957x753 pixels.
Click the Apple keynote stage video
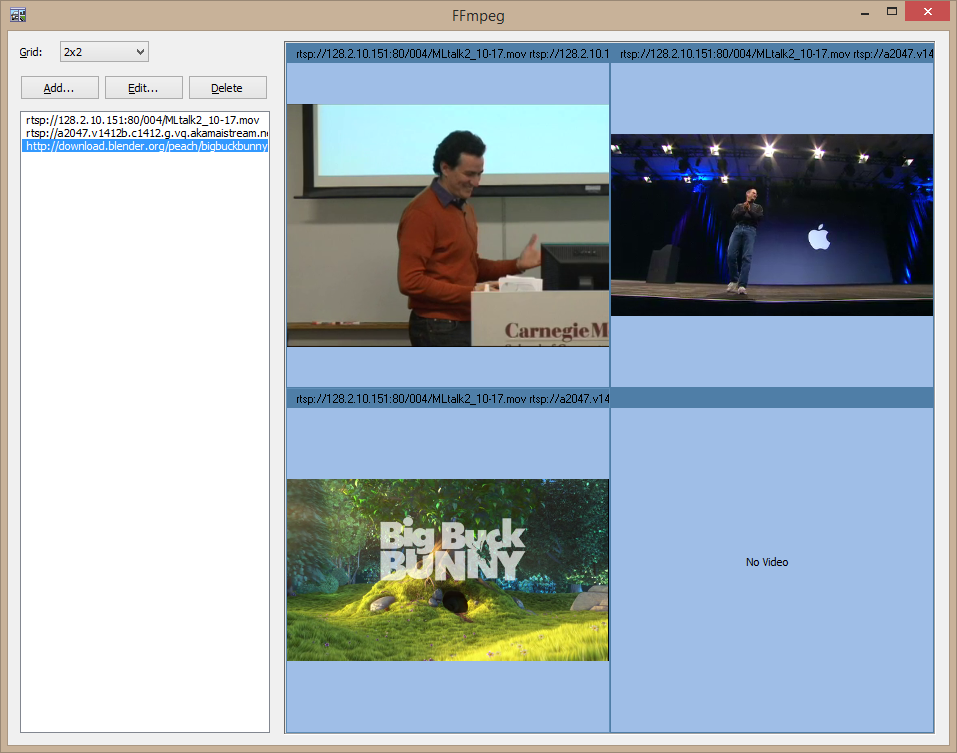click(771, 225)
